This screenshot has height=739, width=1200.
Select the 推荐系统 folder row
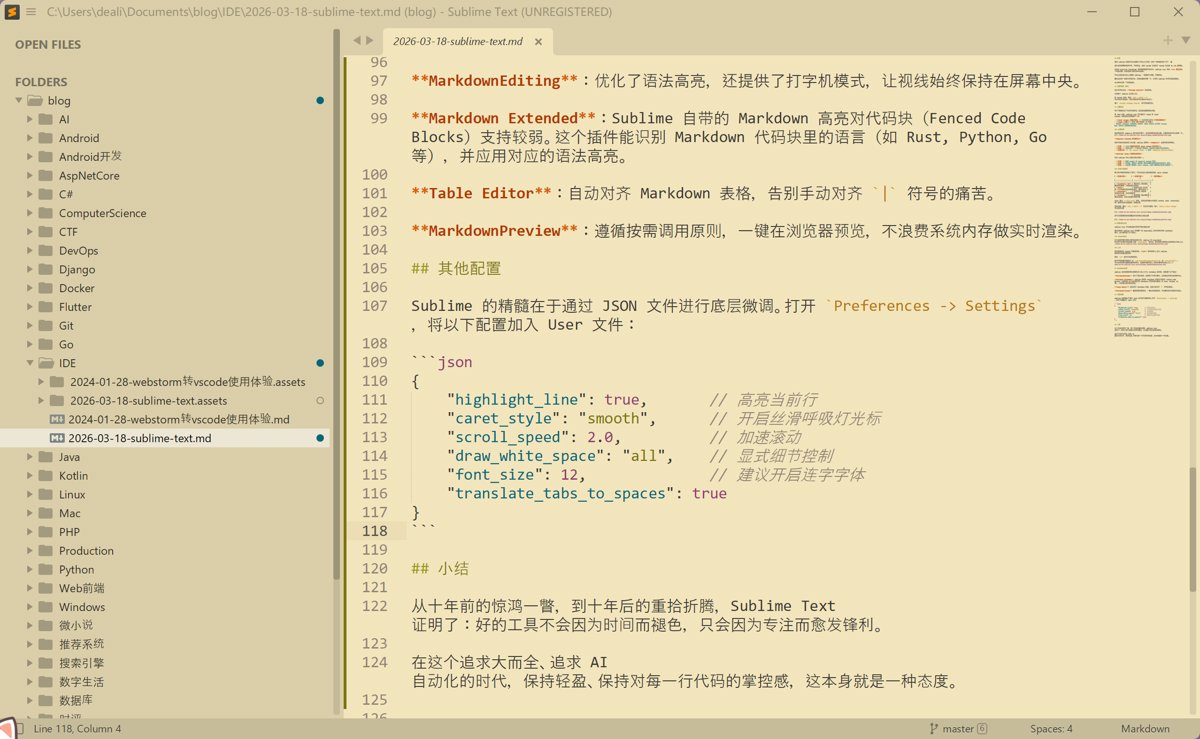pos(164,644)
